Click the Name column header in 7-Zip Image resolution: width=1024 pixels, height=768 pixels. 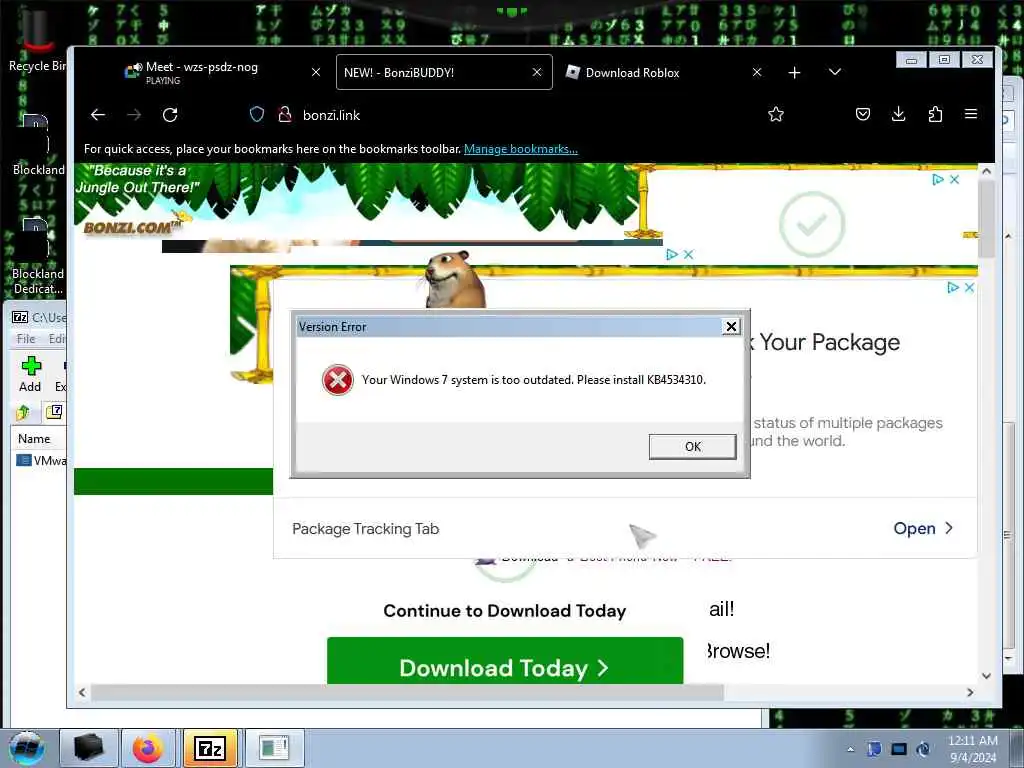point(34,439)
